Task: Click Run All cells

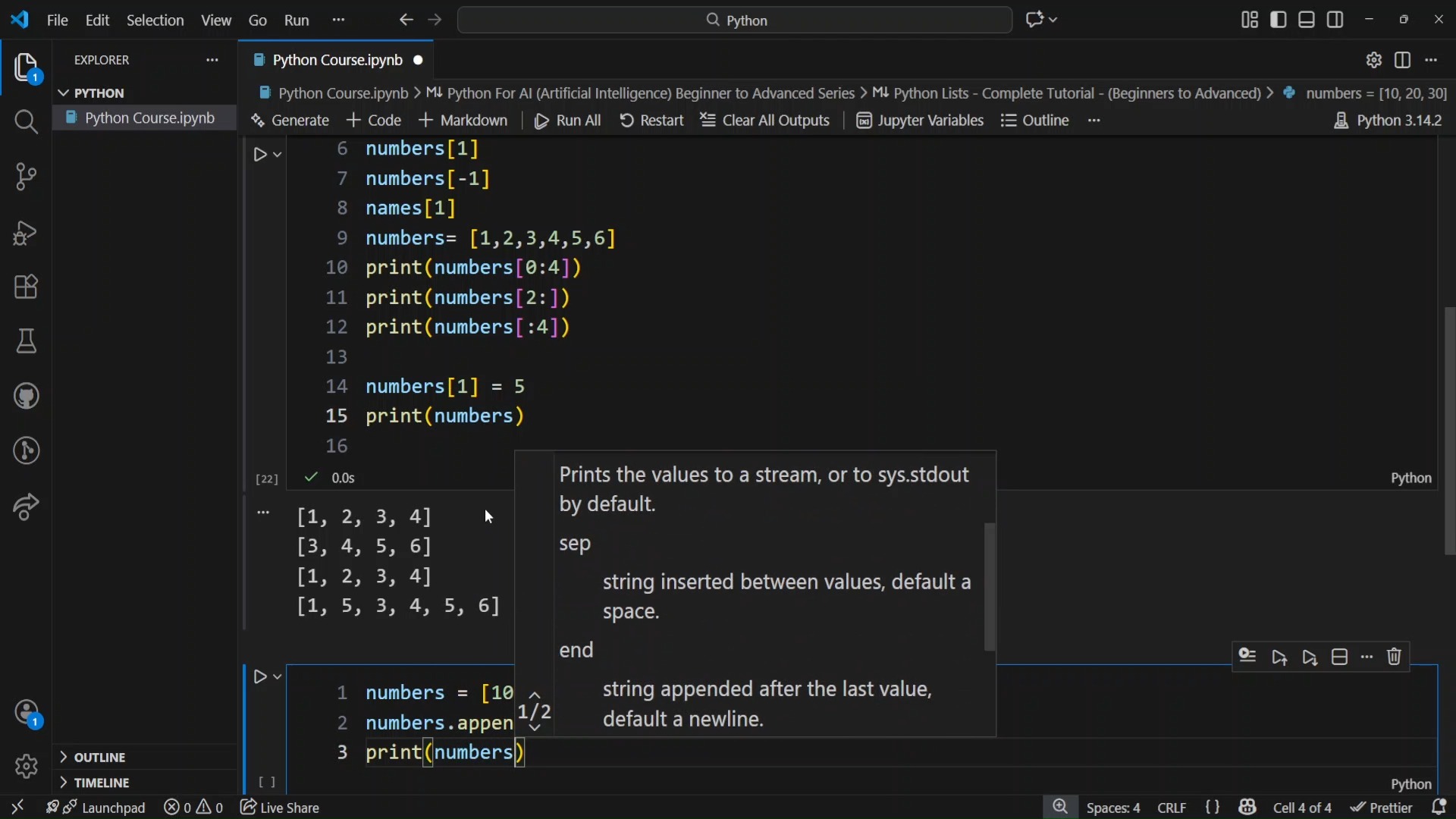Action: pyautogui.click(x=569, y=121)
